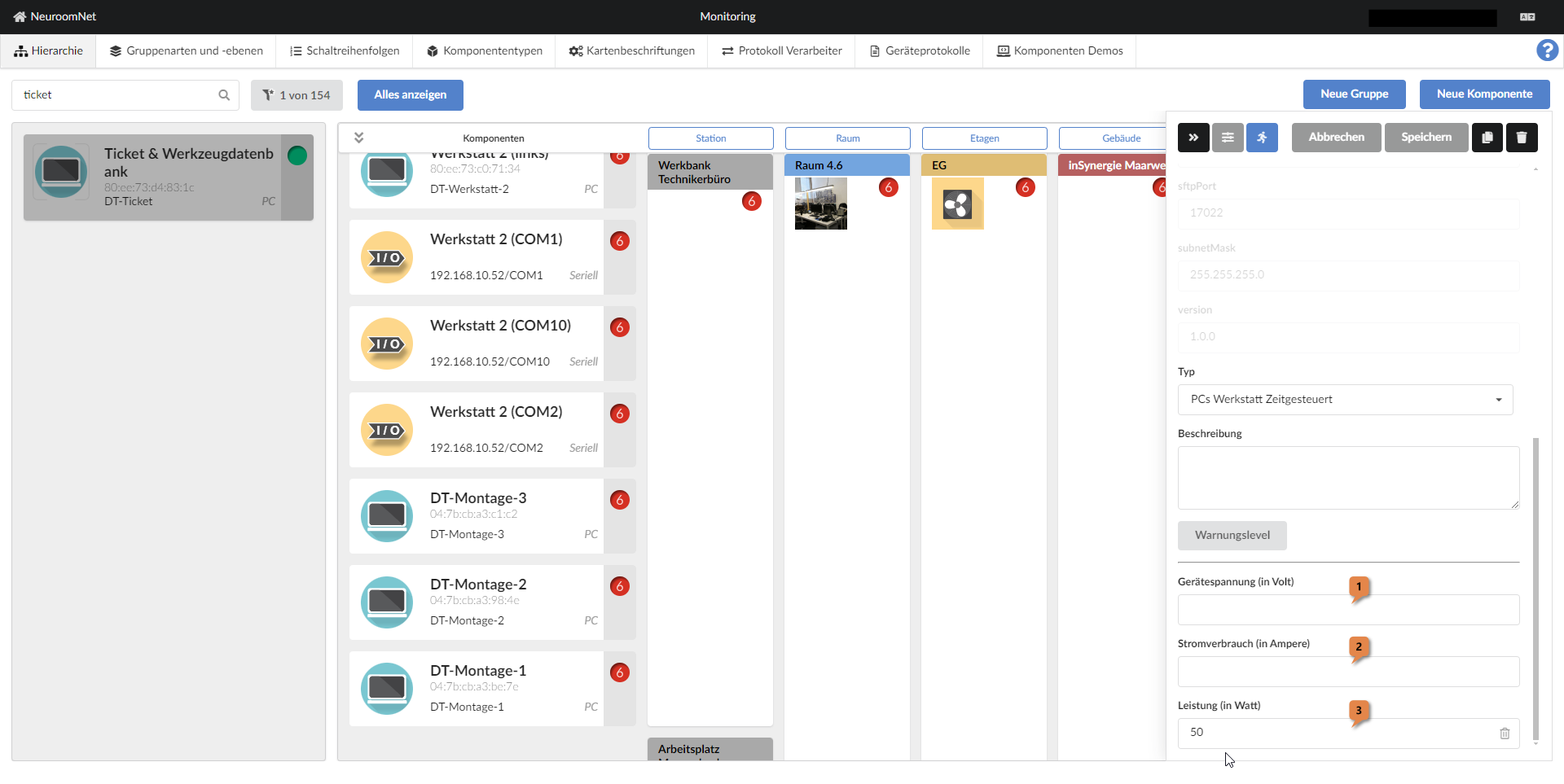
Task: Click the Speichern button
Action: (x=1426, y=138)
